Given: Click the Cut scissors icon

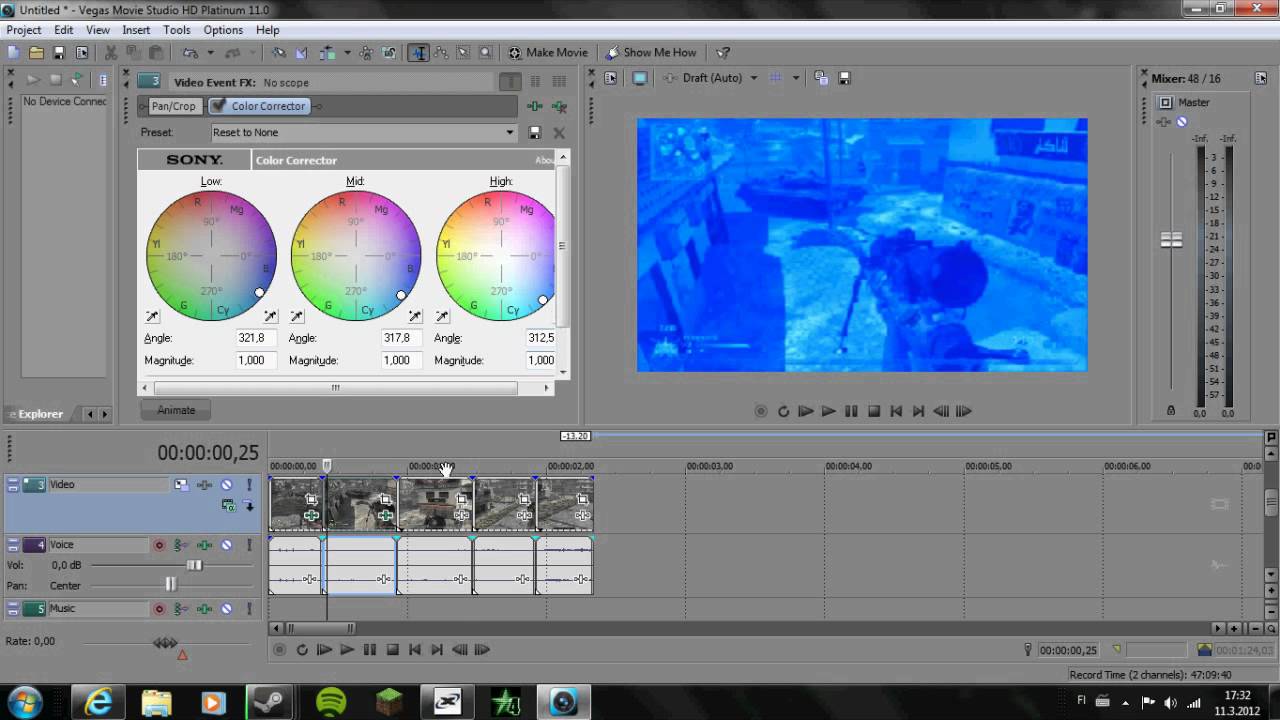Looking at the screenshot, I should coord(111,52).
